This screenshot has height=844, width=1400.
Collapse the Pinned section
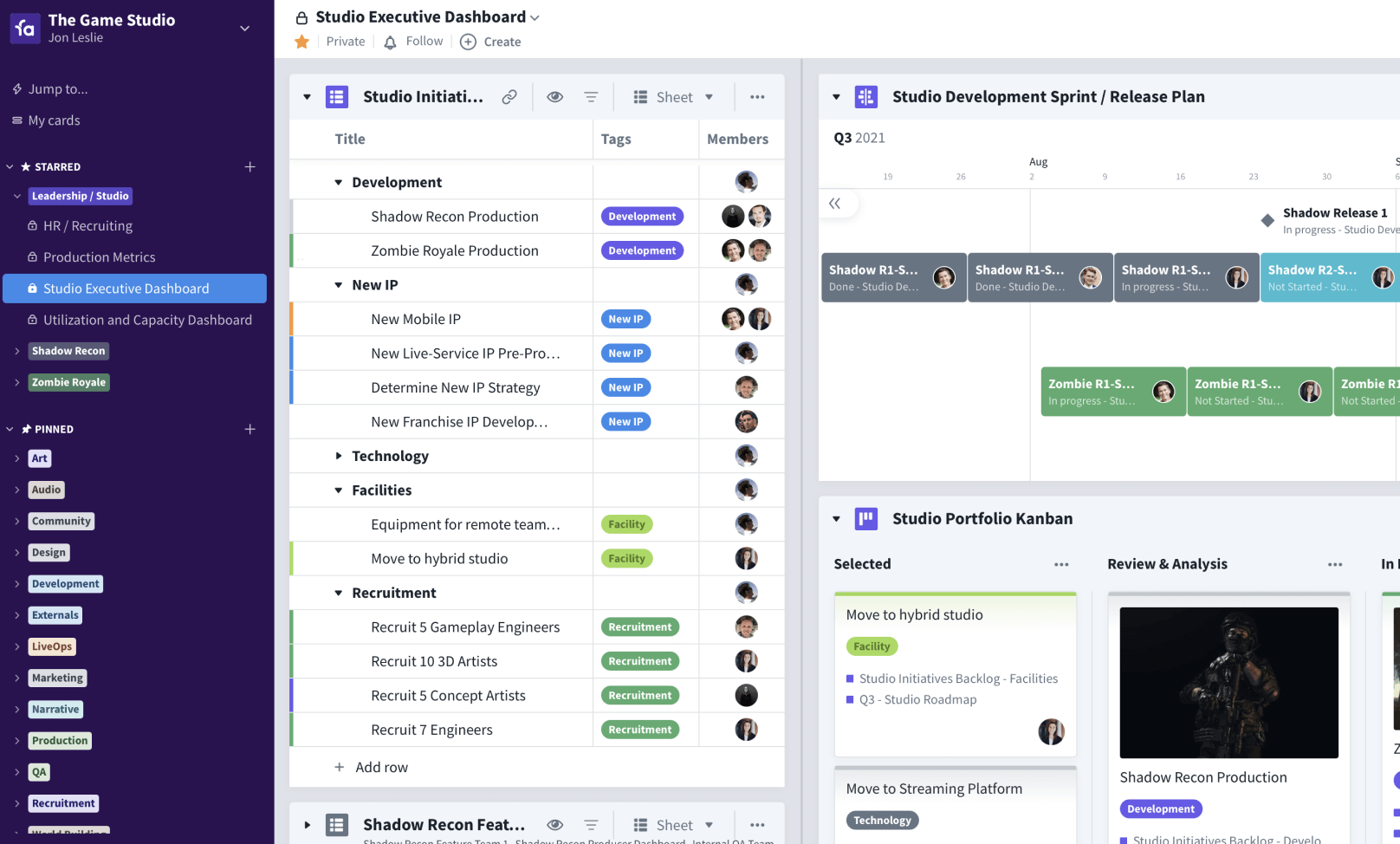(x=10, y=429)
